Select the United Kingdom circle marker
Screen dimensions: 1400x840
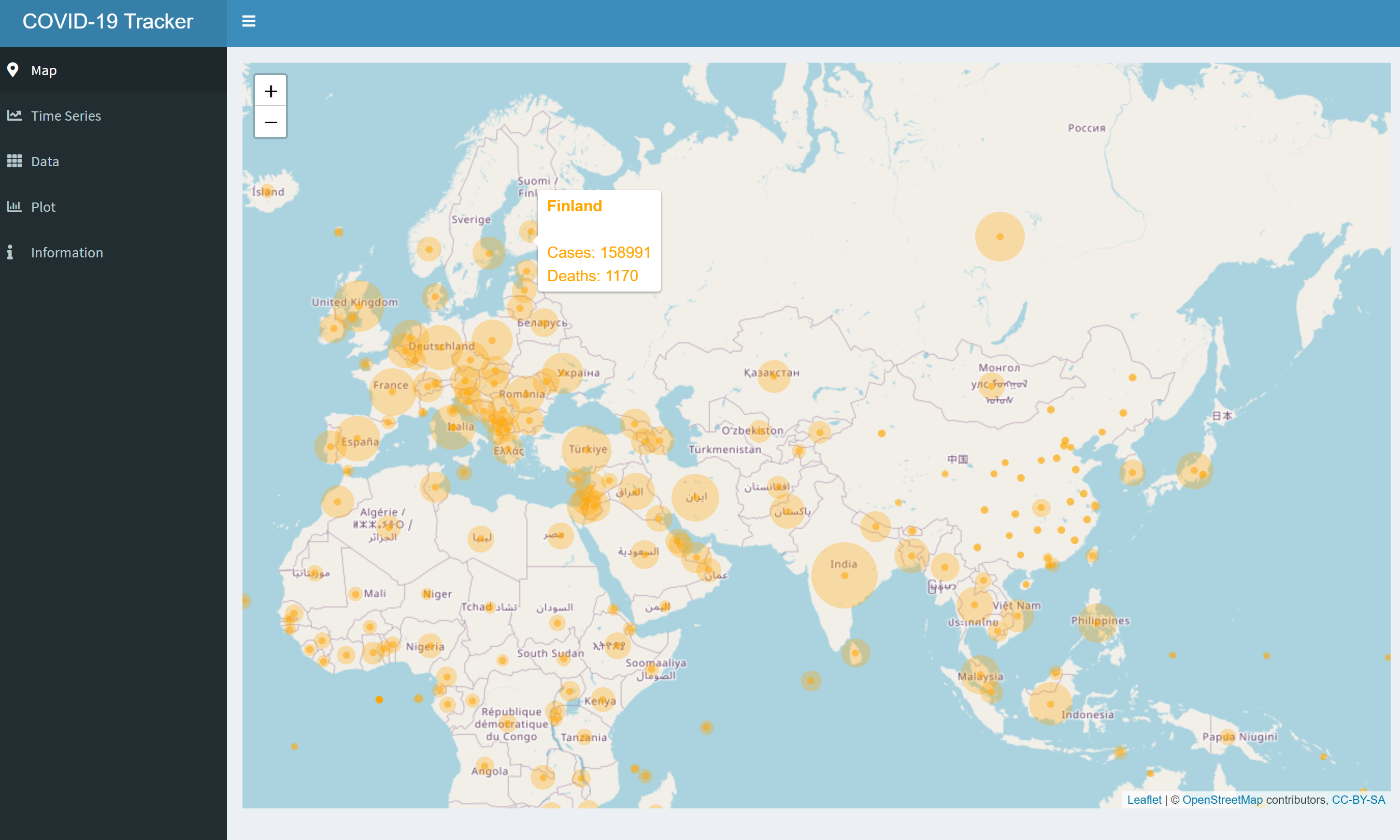pyautogui.click(x=359, y=306)
